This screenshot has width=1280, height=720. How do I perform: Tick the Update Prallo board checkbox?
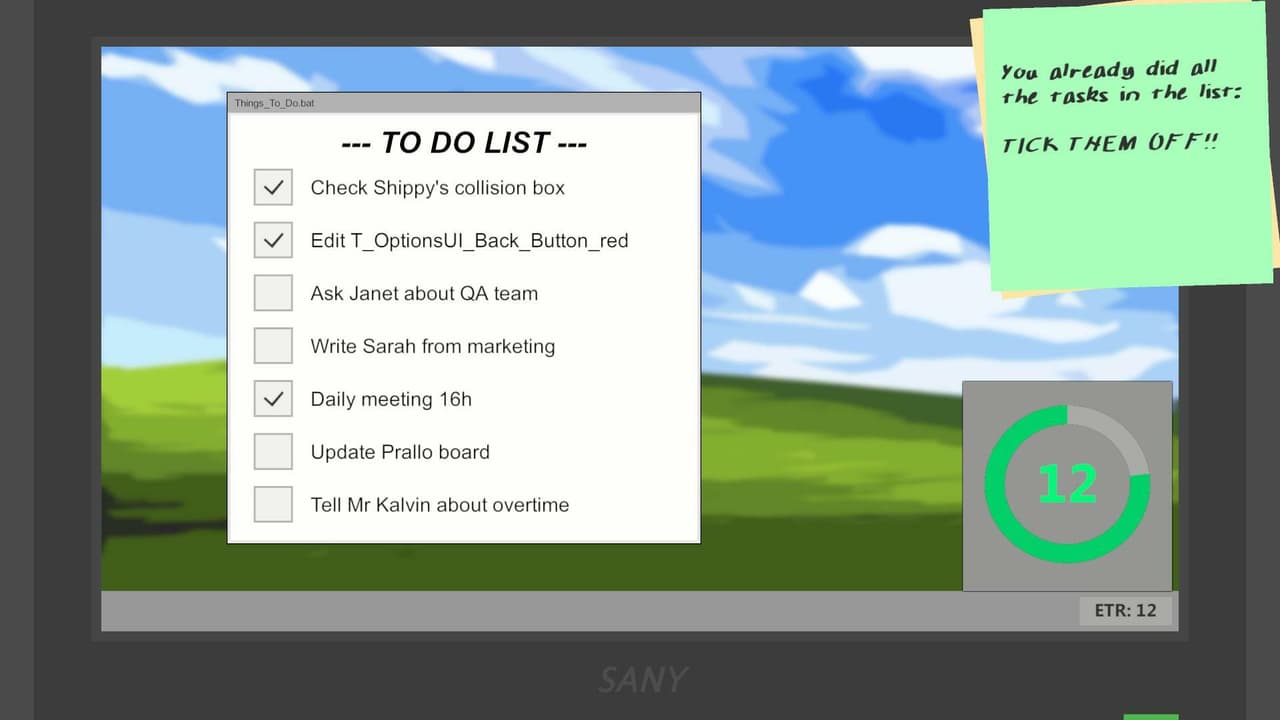273,452
